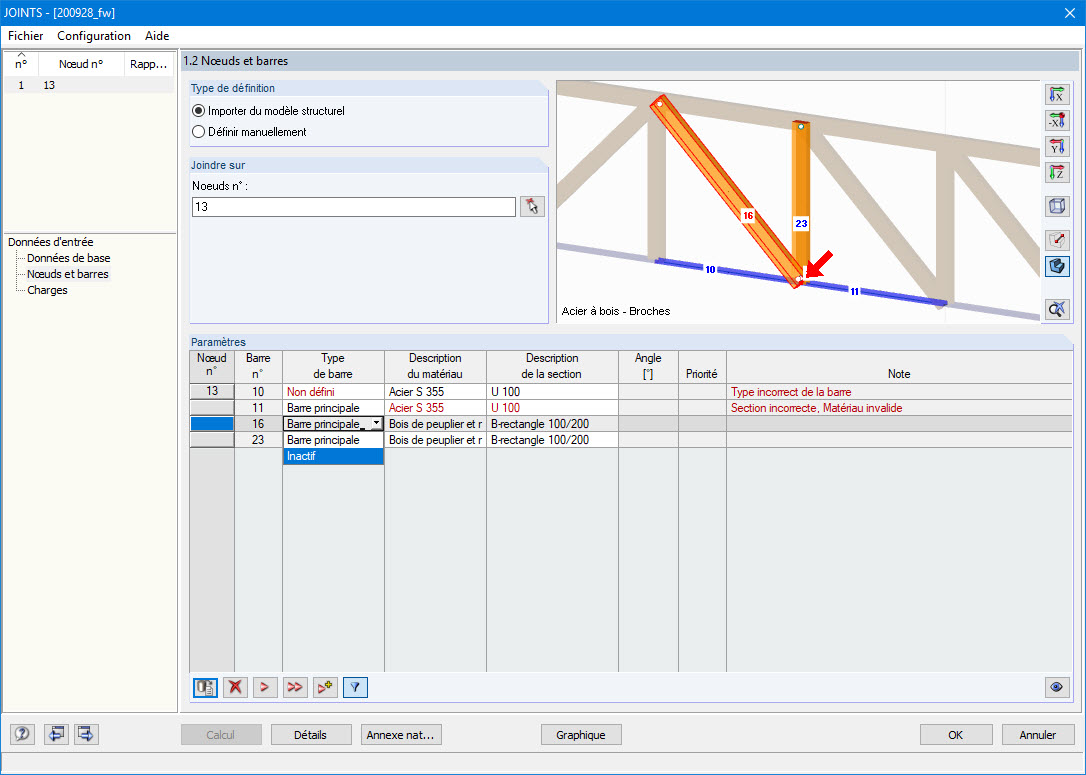The width and height of the screenshot is (1086, 775).
Task: Select 'Définir manuellement' radio button
Action: click(x=198, y=132)
